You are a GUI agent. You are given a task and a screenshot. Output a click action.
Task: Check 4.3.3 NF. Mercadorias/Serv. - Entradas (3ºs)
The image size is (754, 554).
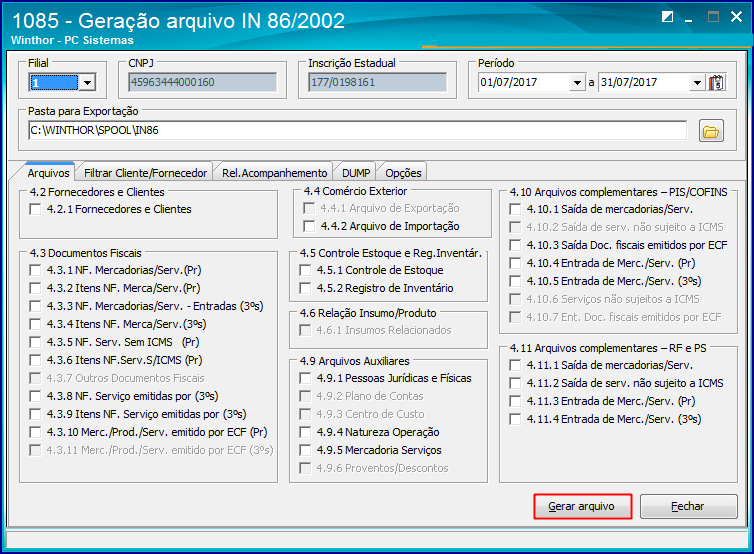coord(35,306)
